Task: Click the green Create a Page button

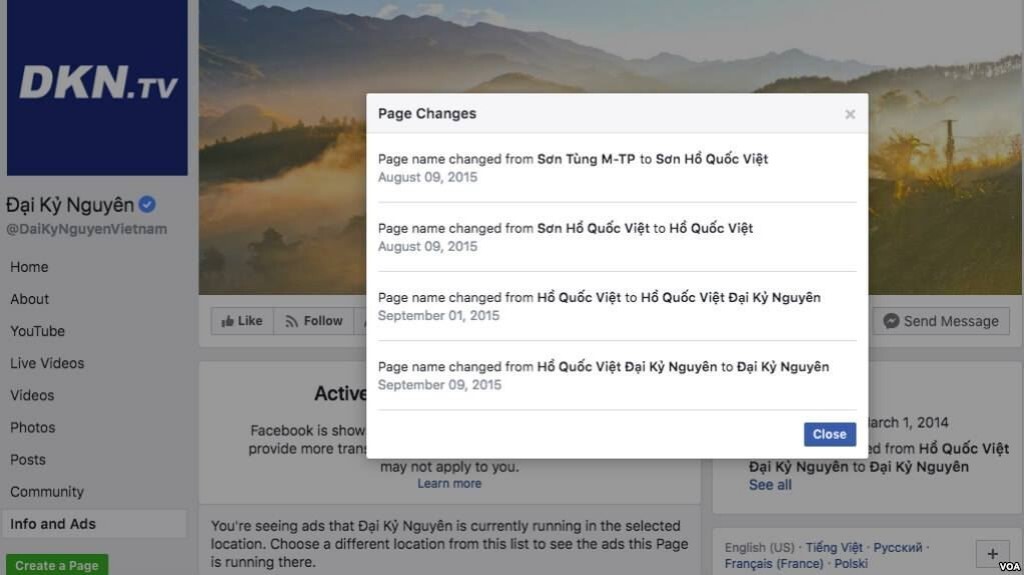Action: point(57,565)
